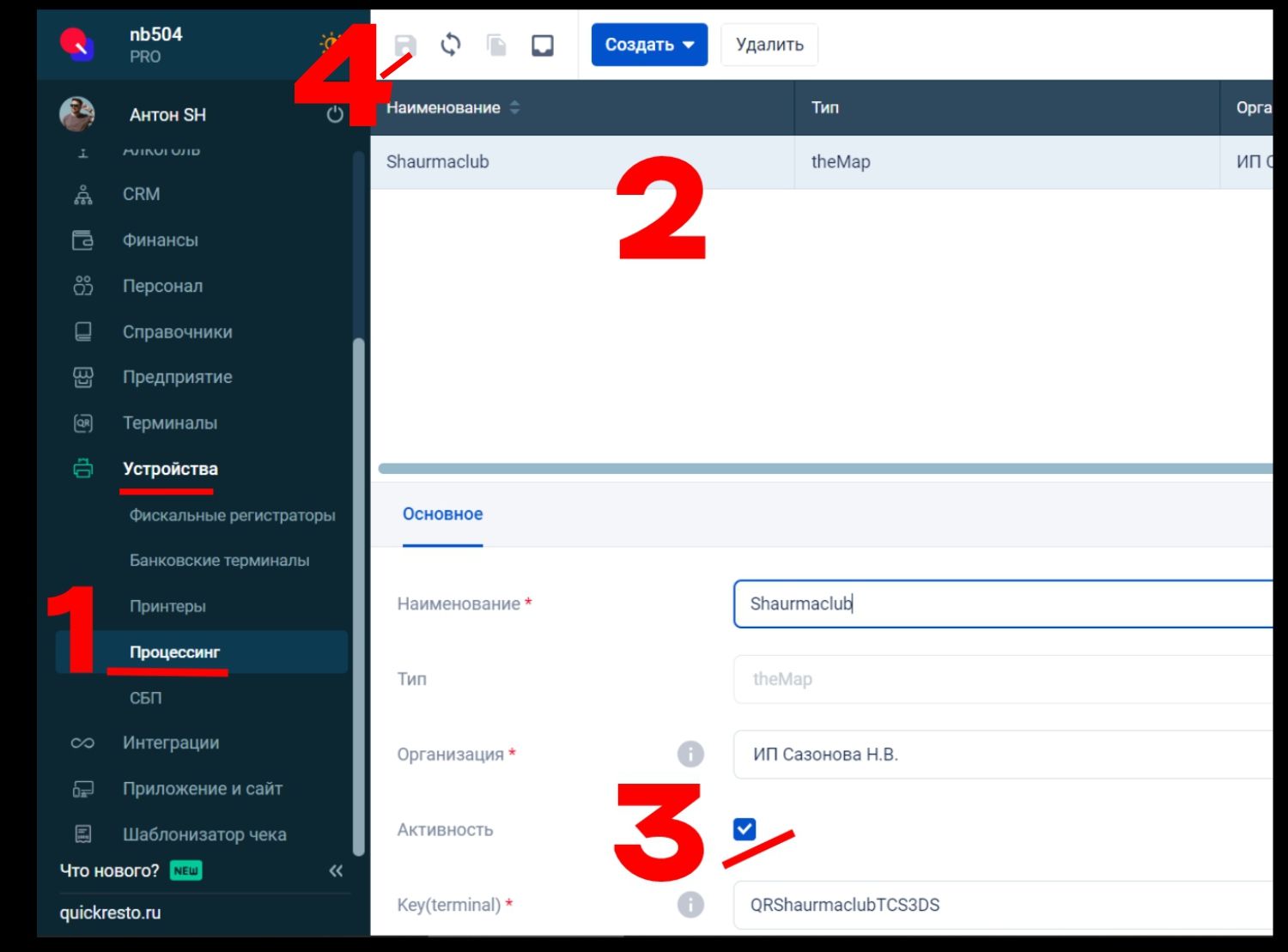
Task: Open the Что нового? link
Action: (109, 870)
